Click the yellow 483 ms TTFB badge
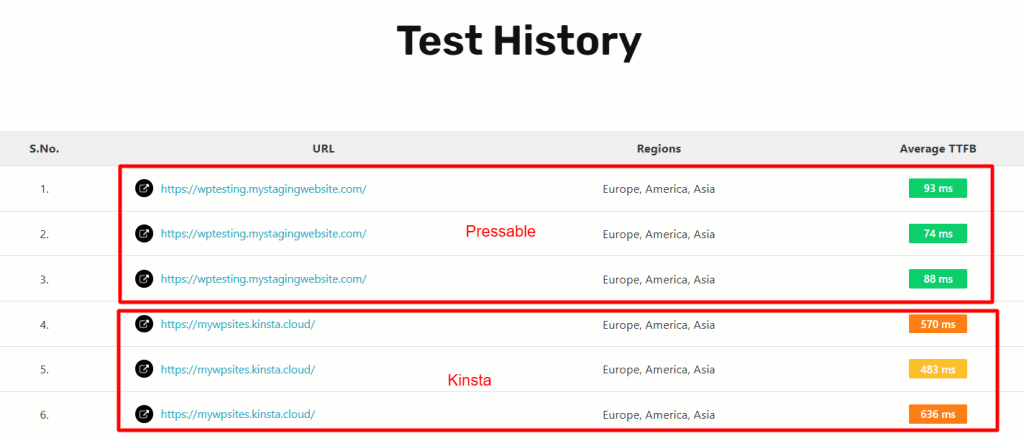The image size is (1024, 436). pos(937,369)
